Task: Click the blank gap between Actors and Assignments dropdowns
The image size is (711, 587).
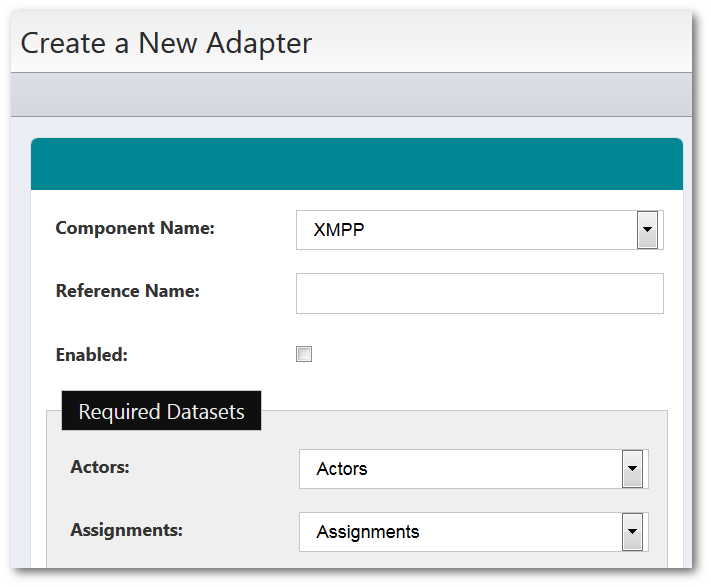Action: click(472, 500)
